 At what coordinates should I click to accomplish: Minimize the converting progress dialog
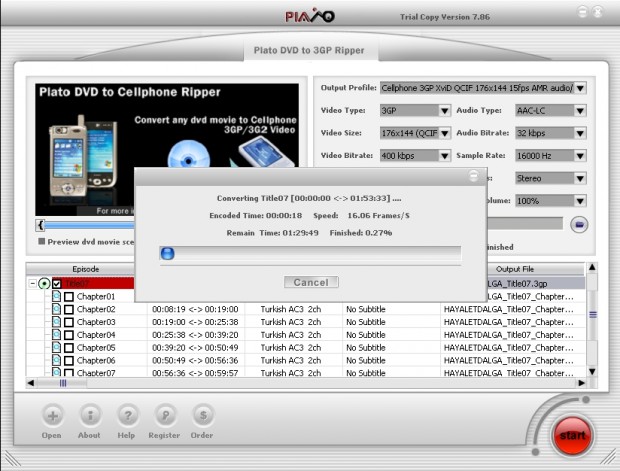[473, 176]
